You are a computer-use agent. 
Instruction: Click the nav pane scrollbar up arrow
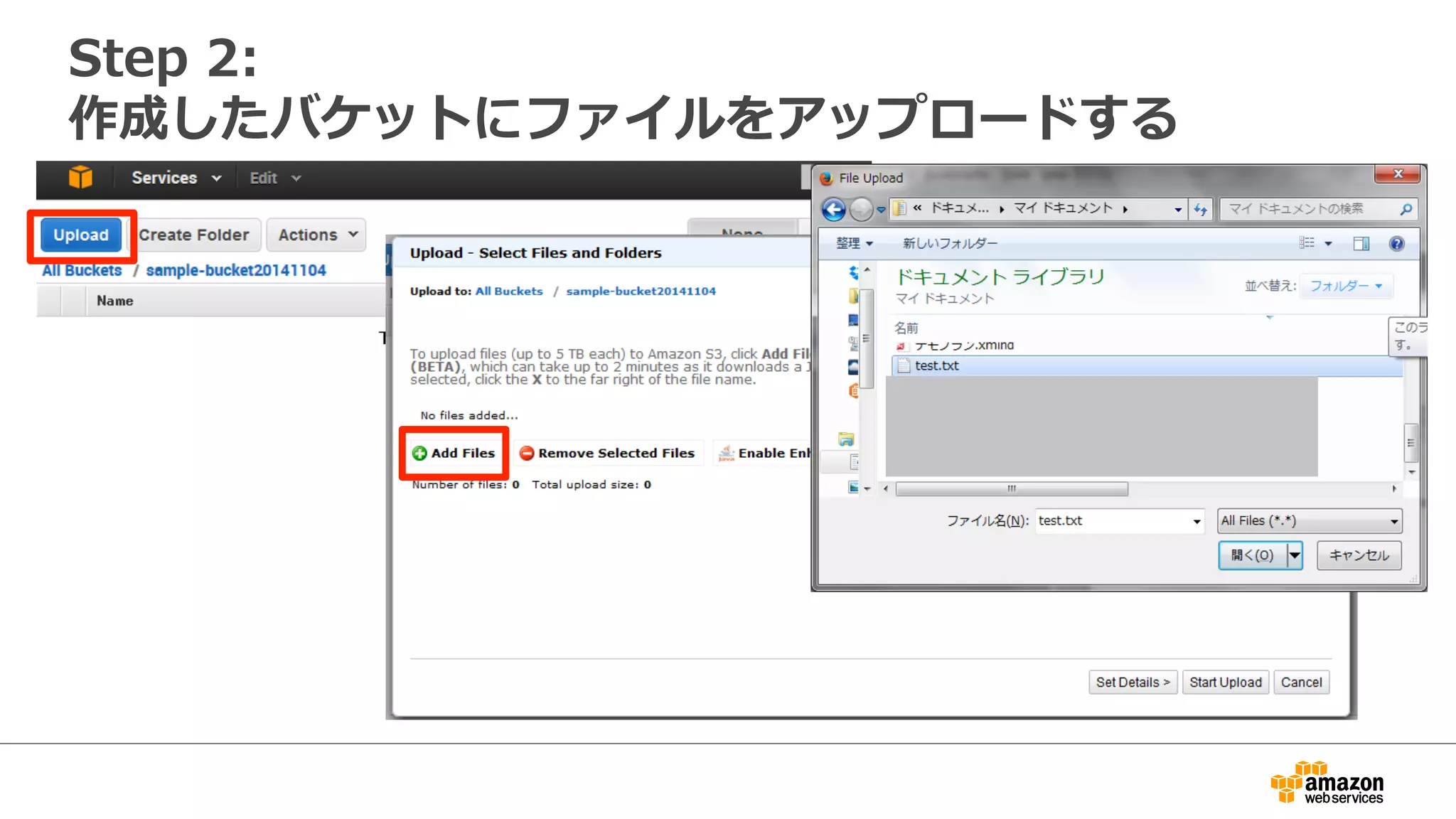click(867, 270)
